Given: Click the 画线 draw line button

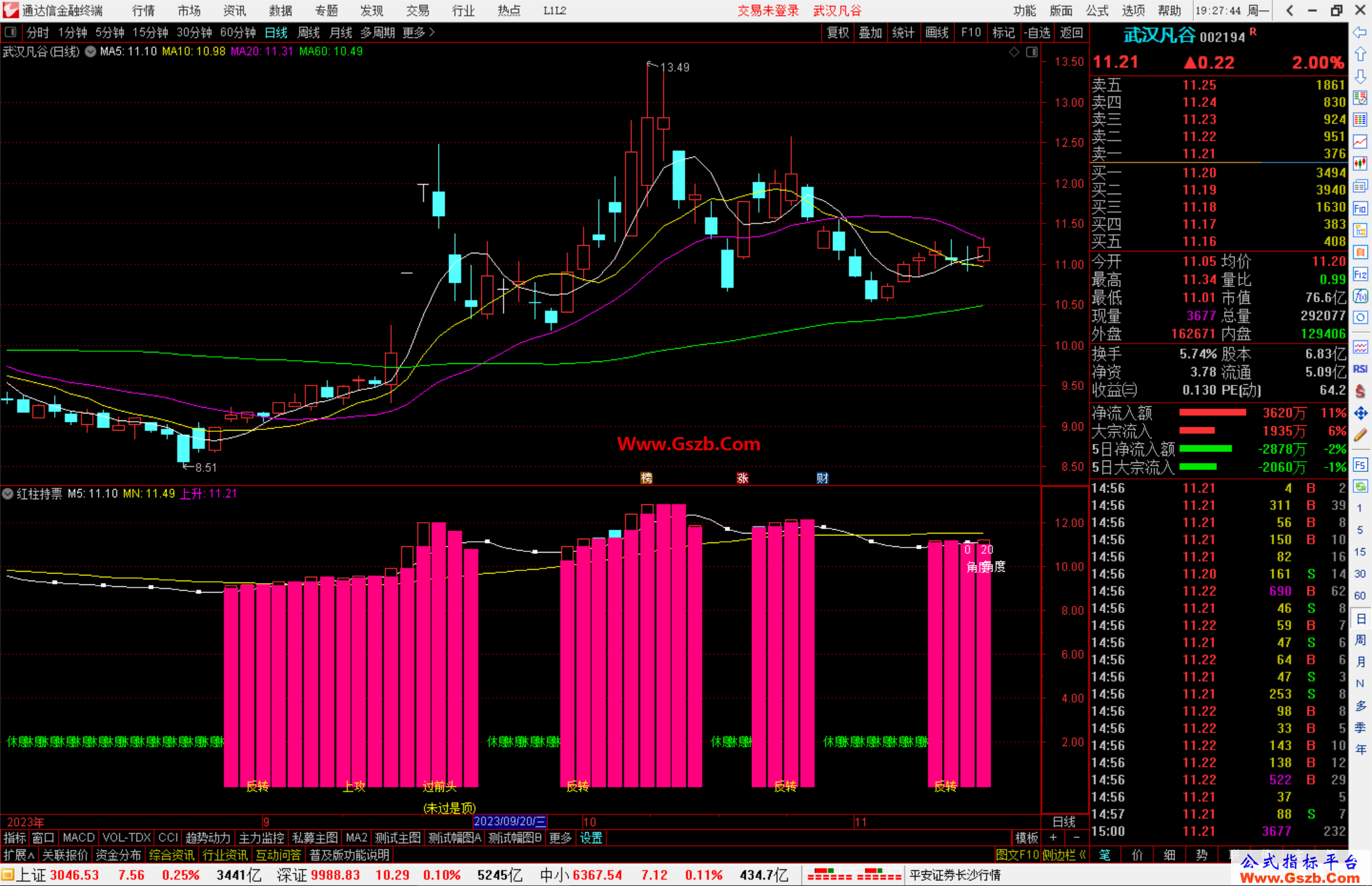Looking at the screenshot, I should click(937, 32).
